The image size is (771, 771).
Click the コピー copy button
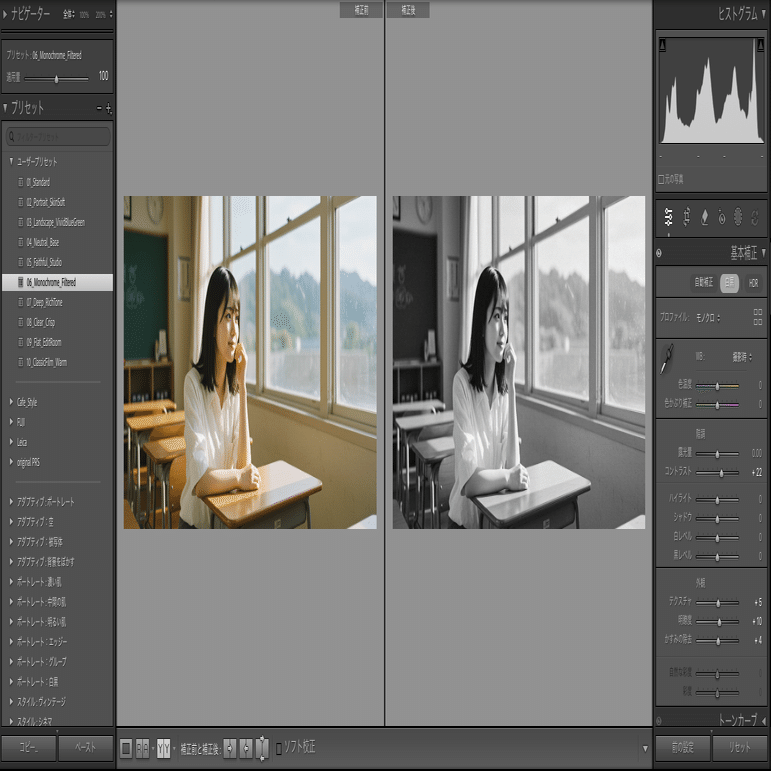coord(28,748)
